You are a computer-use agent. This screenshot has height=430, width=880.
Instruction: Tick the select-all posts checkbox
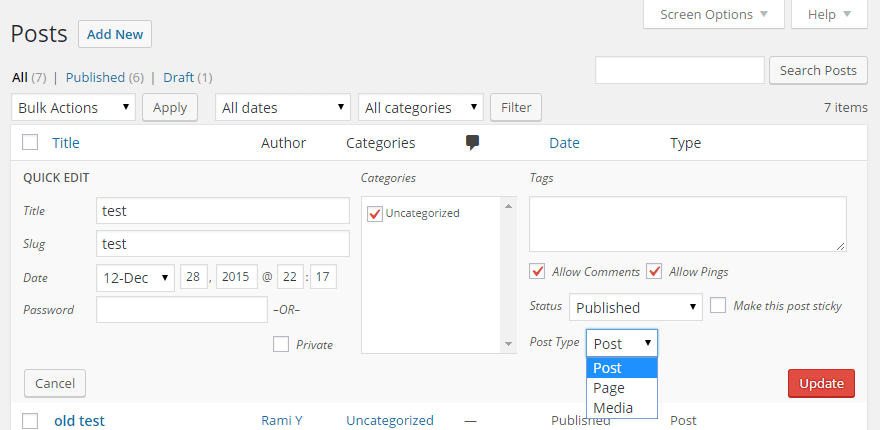tap(30, 143)
